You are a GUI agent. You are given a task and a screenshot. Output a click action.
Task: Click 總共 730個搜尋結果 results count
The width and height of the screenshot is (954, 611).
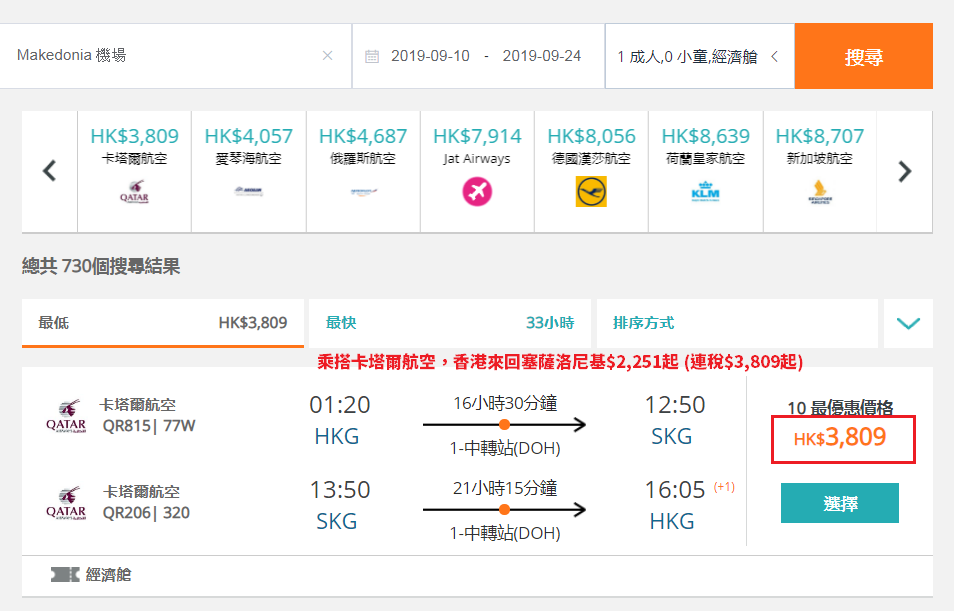pyautogui.click(x=101, y=267)
